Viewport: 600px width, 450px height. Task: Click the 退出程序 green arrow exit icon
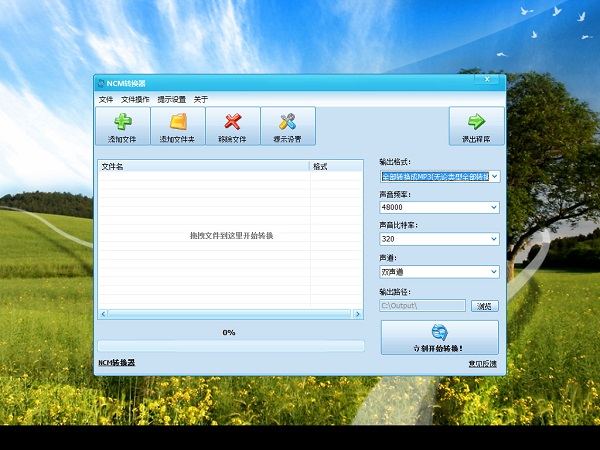[x=476, y=126]
